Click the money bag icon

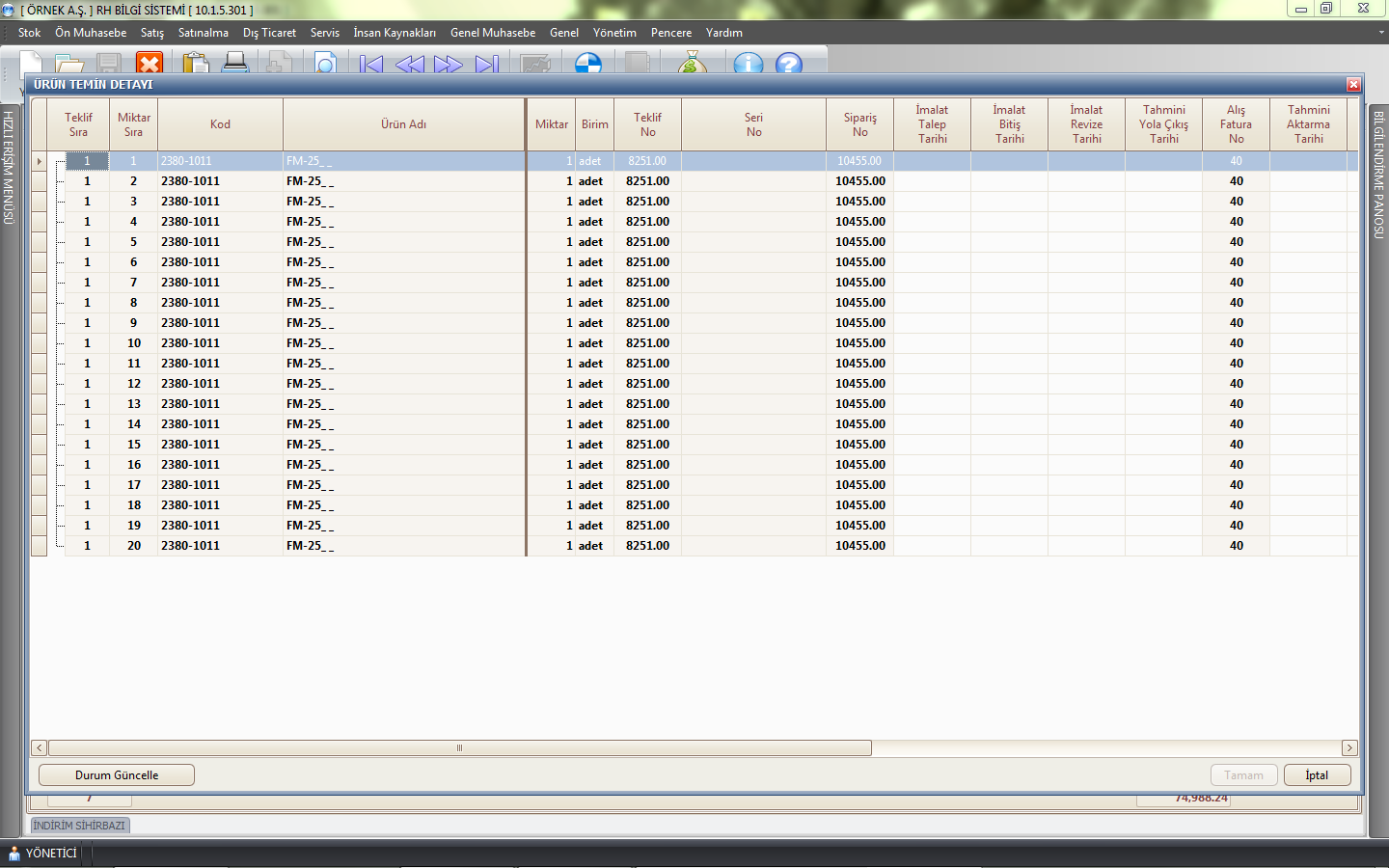pos(692,64)
